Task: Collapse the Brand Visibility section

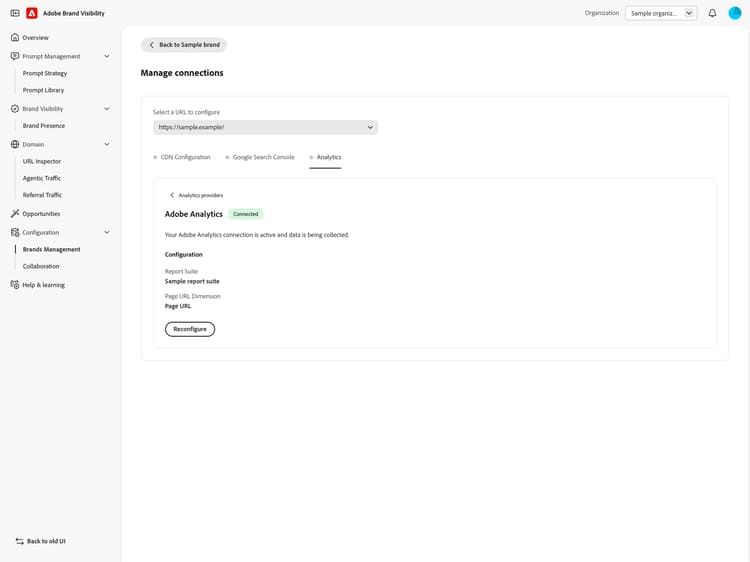Action: (x=107, y=109)
